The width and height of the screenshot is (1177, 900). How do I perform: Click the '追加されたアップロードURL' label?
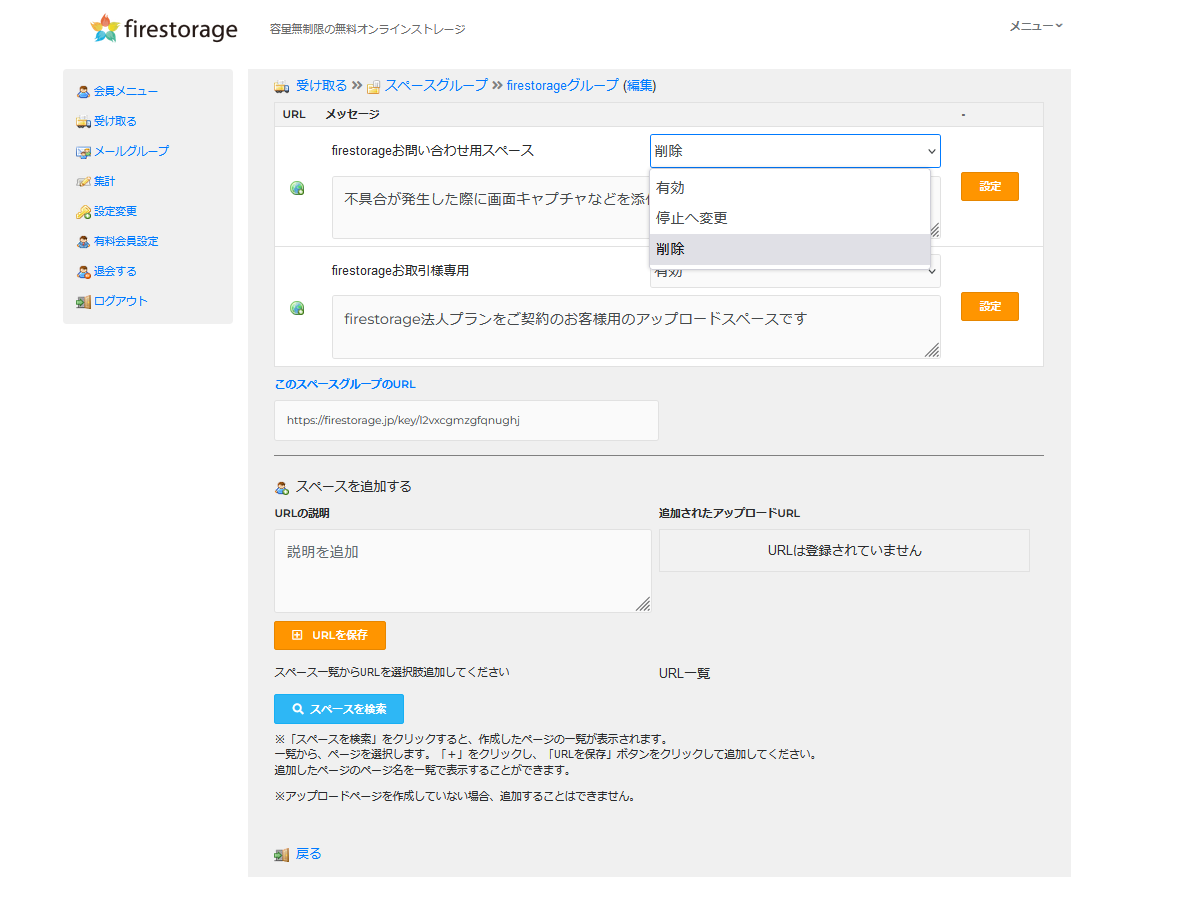pyautogui.click(x=729, y=513)
